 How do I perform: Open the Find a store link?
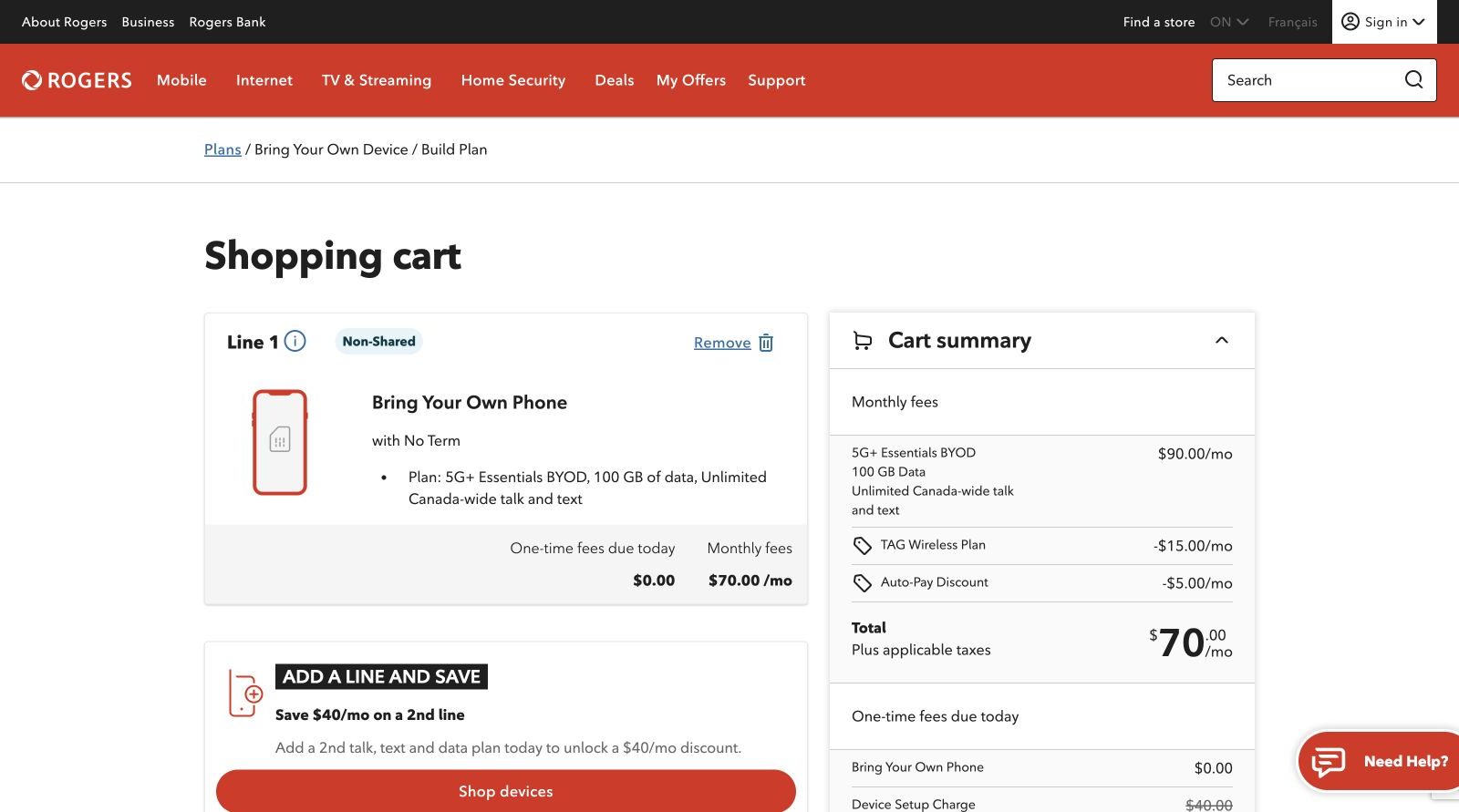tap(1159, 22)
